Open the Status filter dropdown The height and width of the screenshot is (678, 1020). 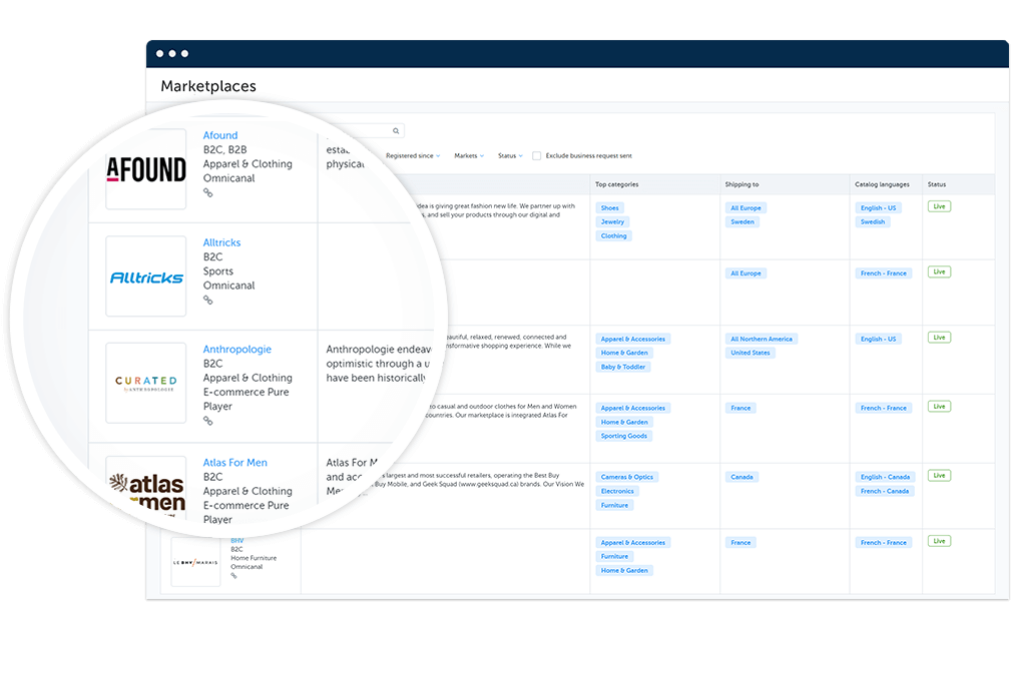click(510, 156)
